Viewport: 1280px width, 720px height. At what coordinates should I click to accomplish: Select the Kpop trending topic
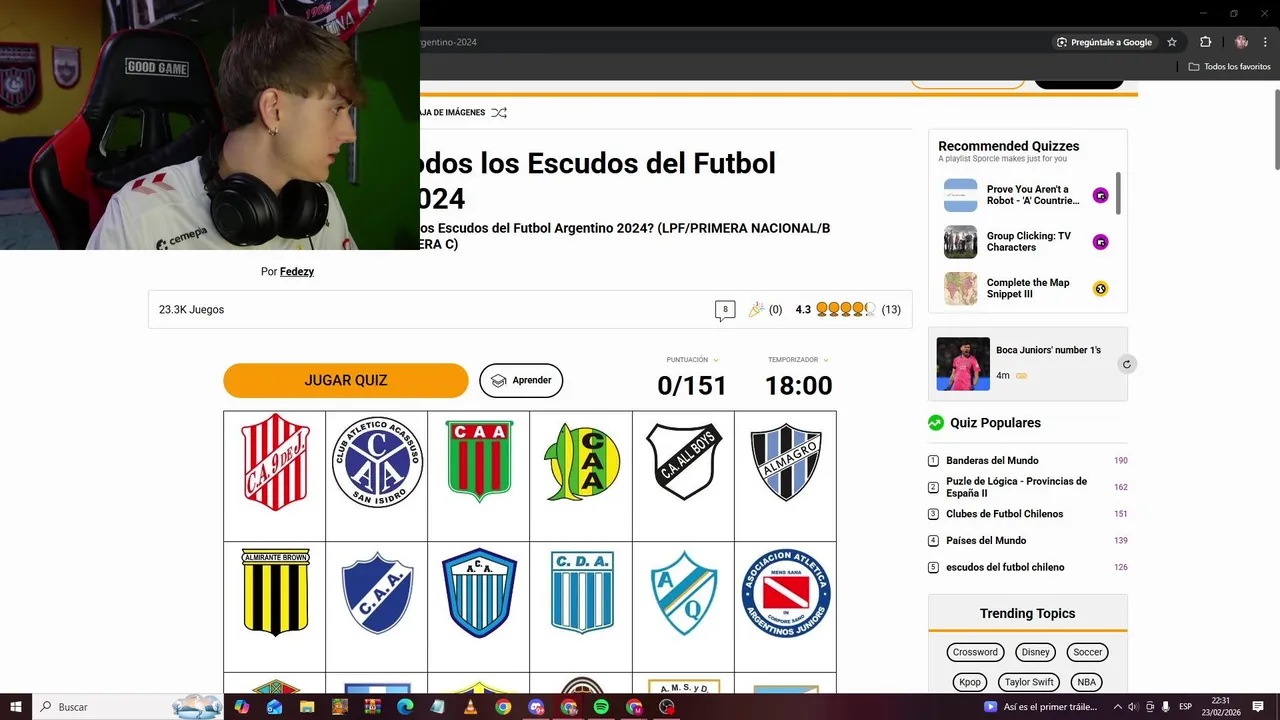click(970, 682)
